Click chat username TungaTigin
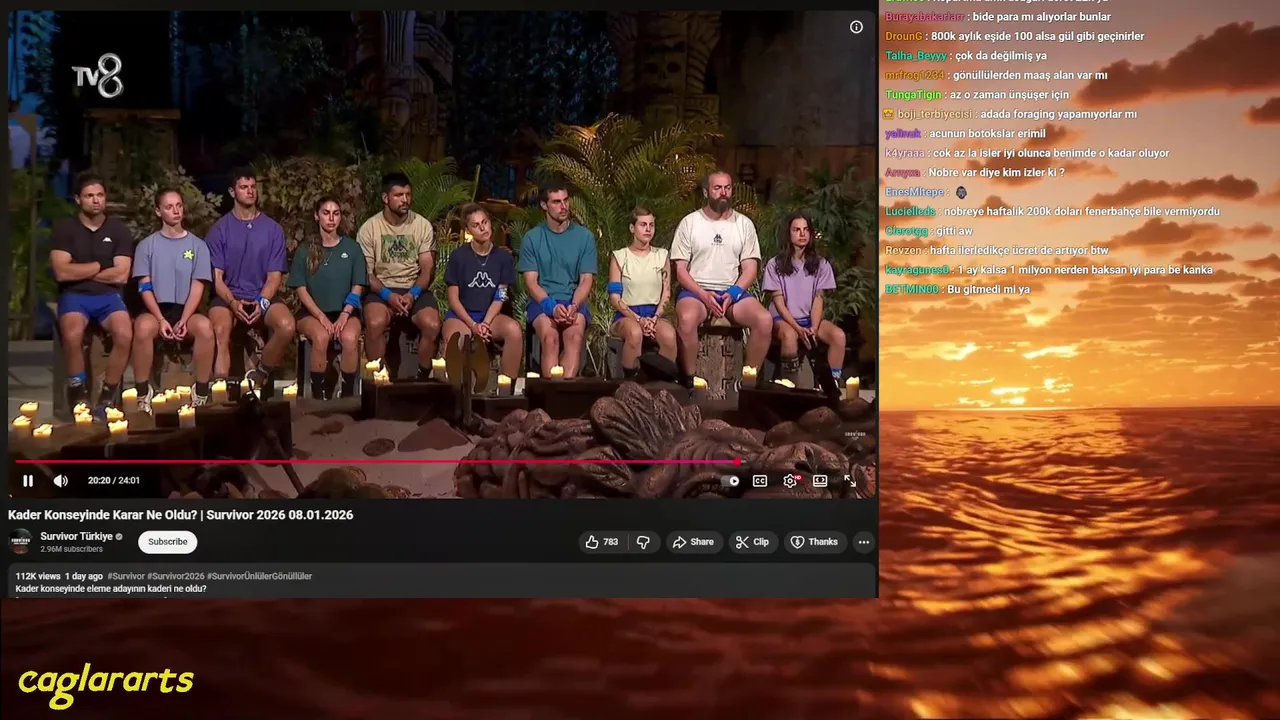Image resolution: width=1280 pixels, height=720 pixels. pyautogui.click(x=913, y=95)
